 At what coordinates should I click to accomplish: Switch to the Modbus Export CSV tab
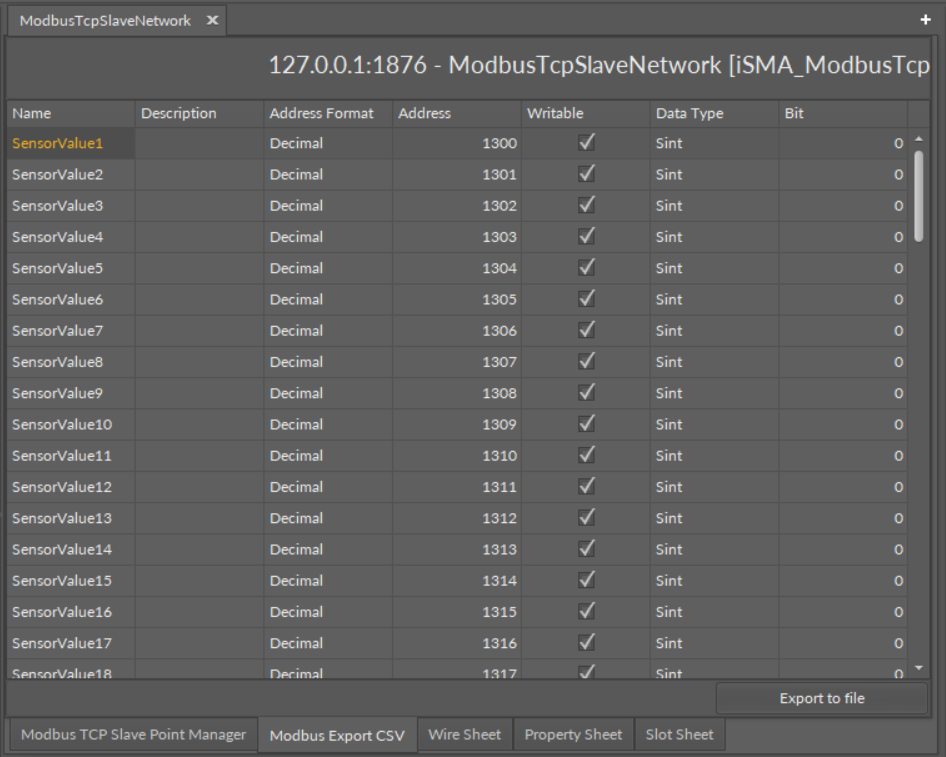336,734
